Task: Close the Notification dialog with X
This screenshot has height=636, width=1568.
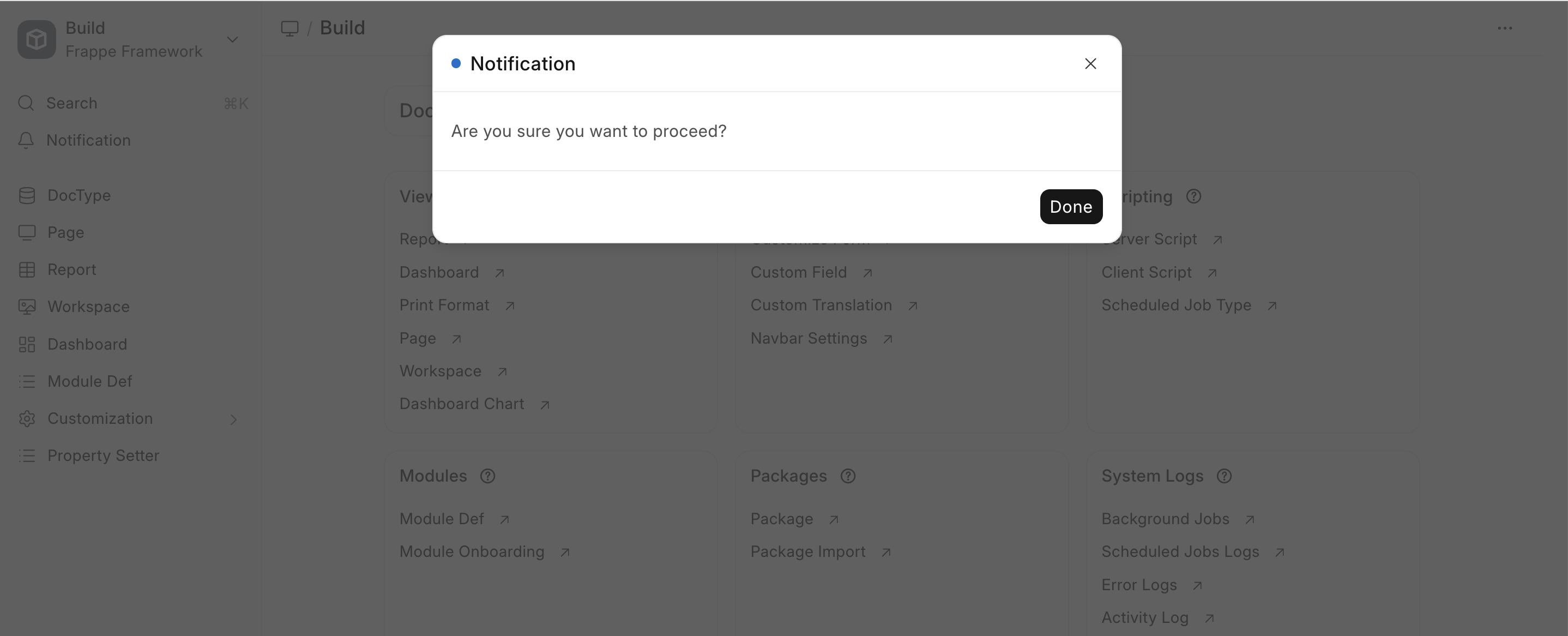Action: pos(1090,63)
